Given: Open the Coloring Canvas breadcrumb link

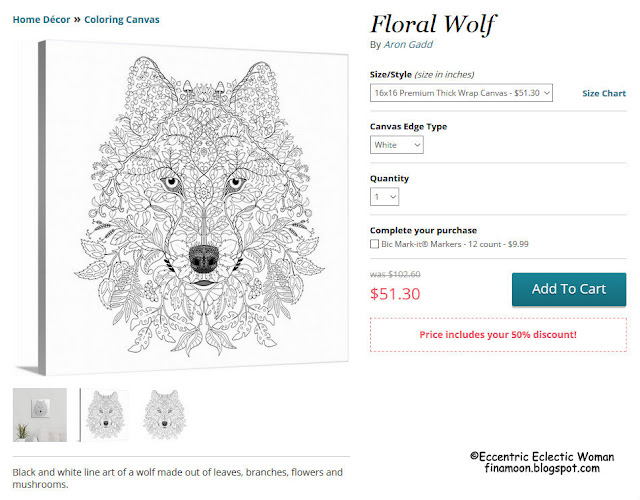Looking at the screenshot, I should click(121, 19).
